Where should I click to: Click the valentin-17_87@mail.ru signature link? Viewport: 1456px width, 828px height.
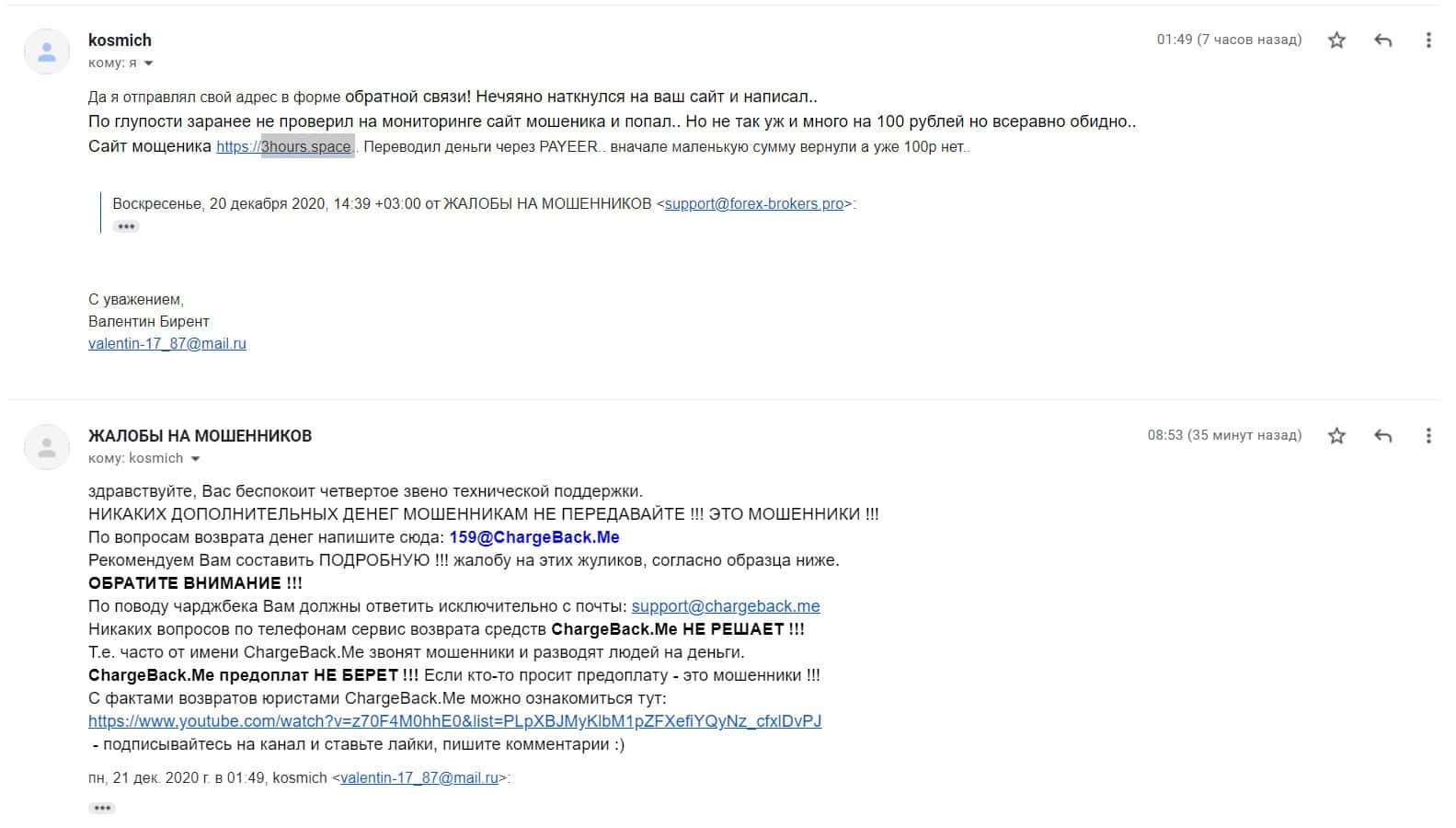click(x=167, y=343)
